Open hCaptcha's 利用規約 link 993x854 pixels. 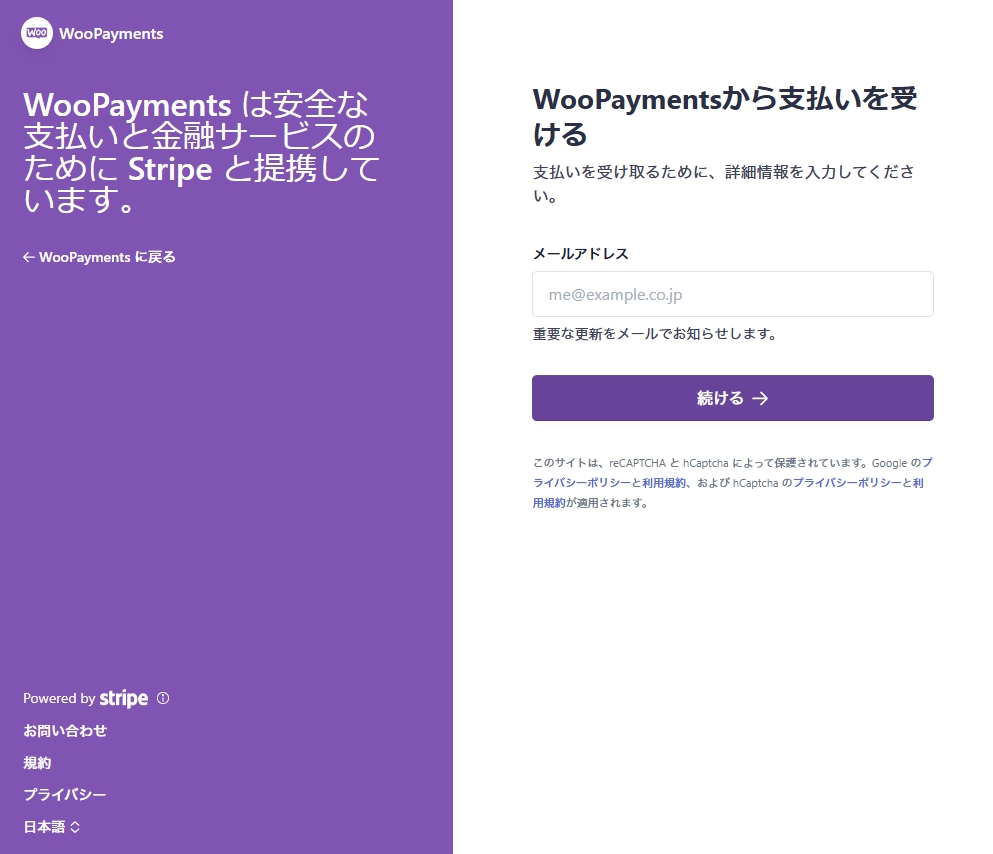pyautogui.click(x=549, y=502)
